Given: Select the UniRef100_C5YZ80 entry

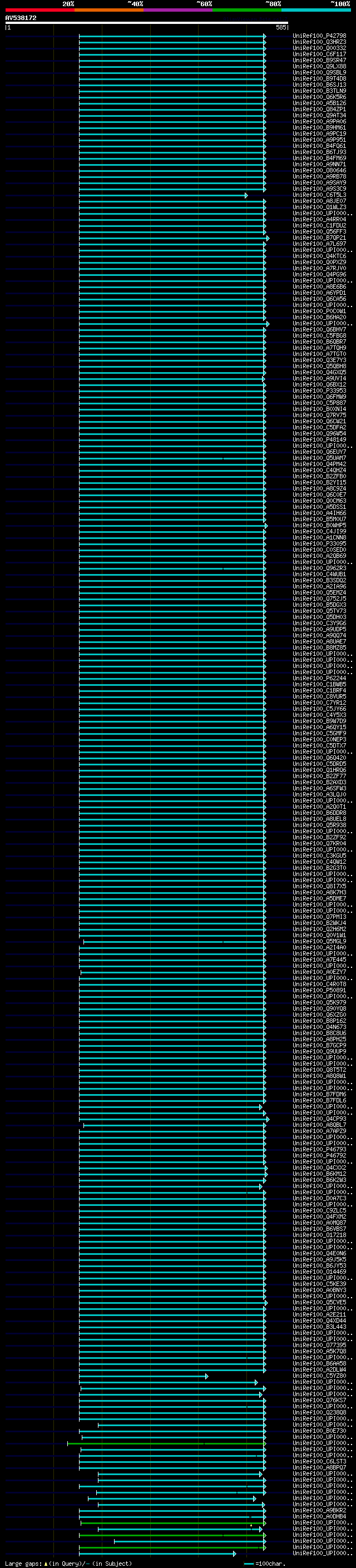Looking at the screenshot, I should (319, 1376).
